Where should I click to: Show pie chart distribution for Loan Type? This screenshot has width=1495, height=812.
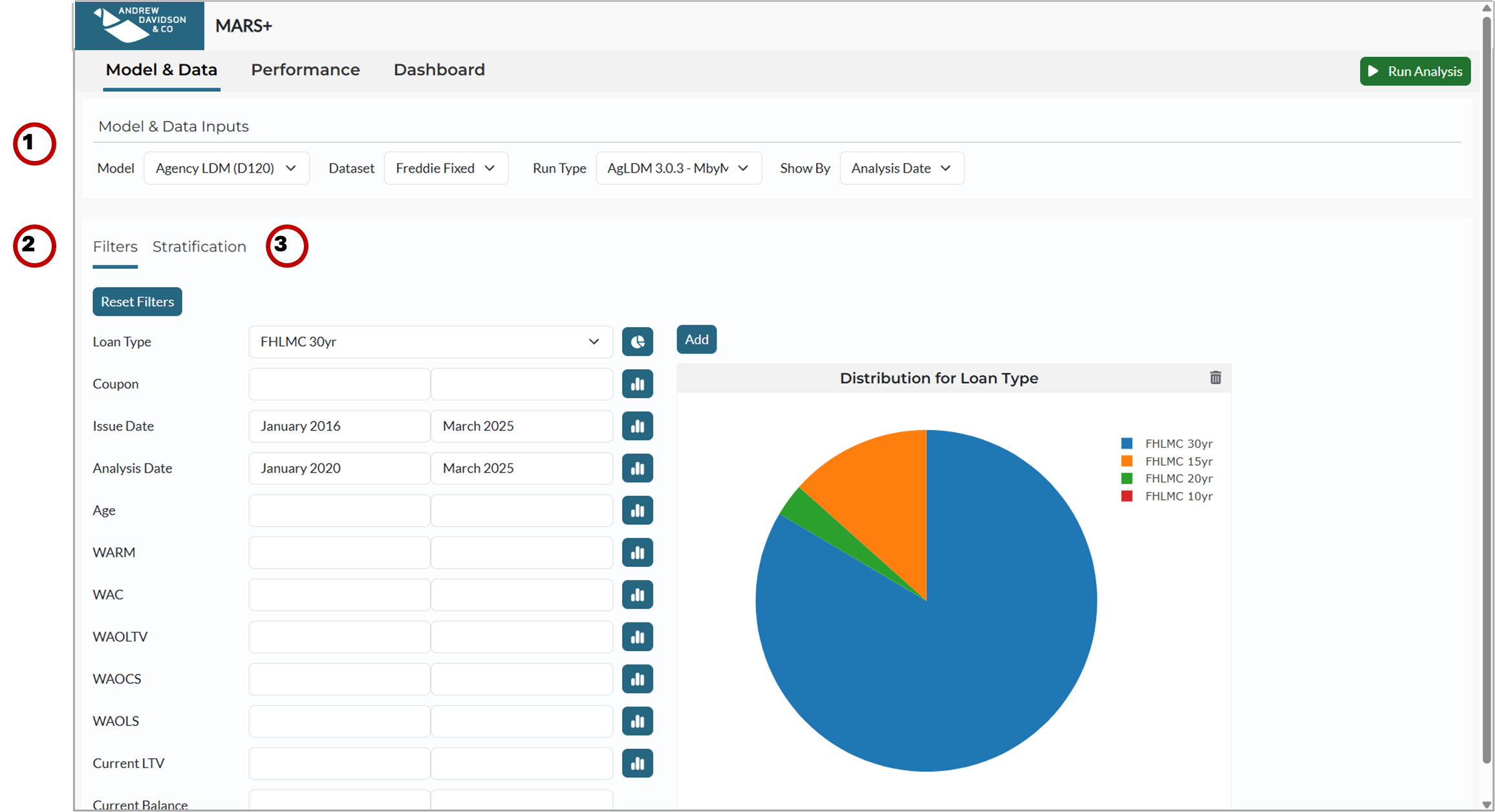[x=638, y=341]
